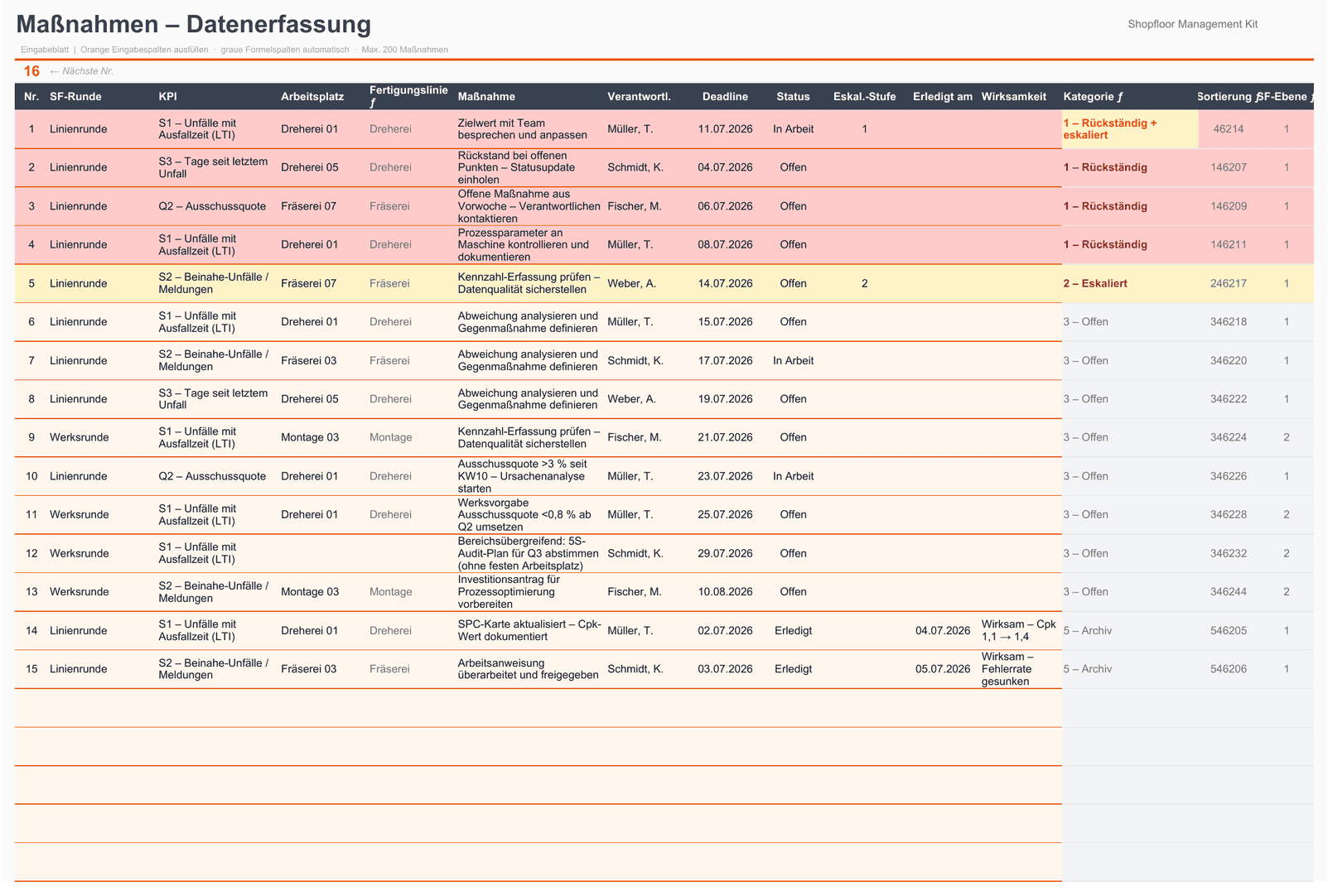
Task: Click the deadline cell '15.07.2026'
Action: pyautogui.click(x=726, y=322)
